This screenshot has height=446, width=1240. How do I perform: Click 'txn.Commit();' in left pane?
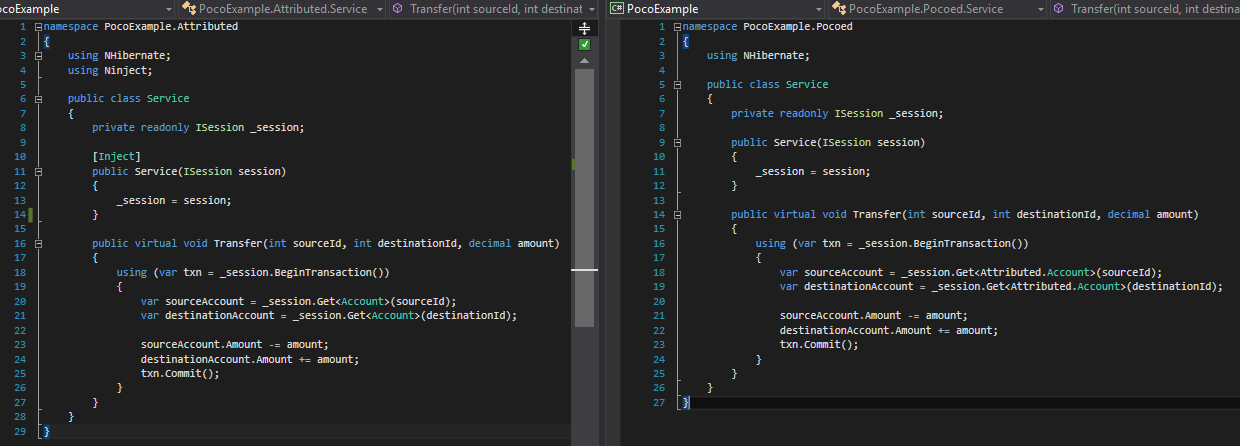[x=180, y=374]
